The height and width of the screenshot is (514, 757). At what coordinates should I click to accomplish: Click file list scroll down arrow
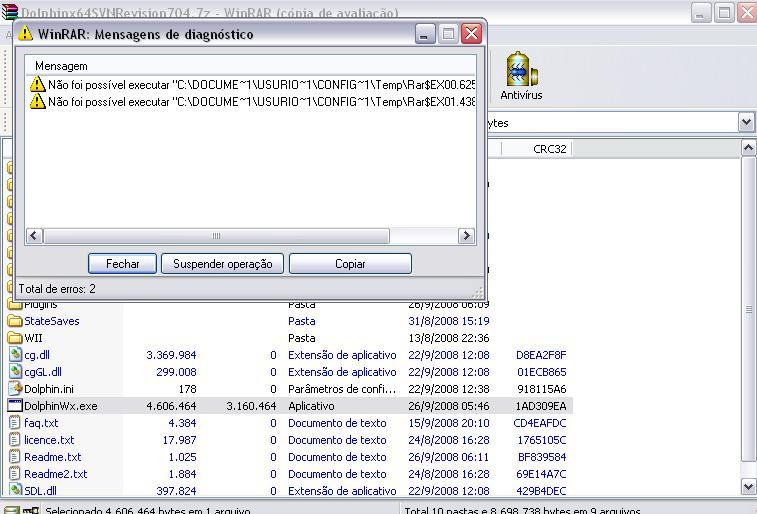click(748, 486)
